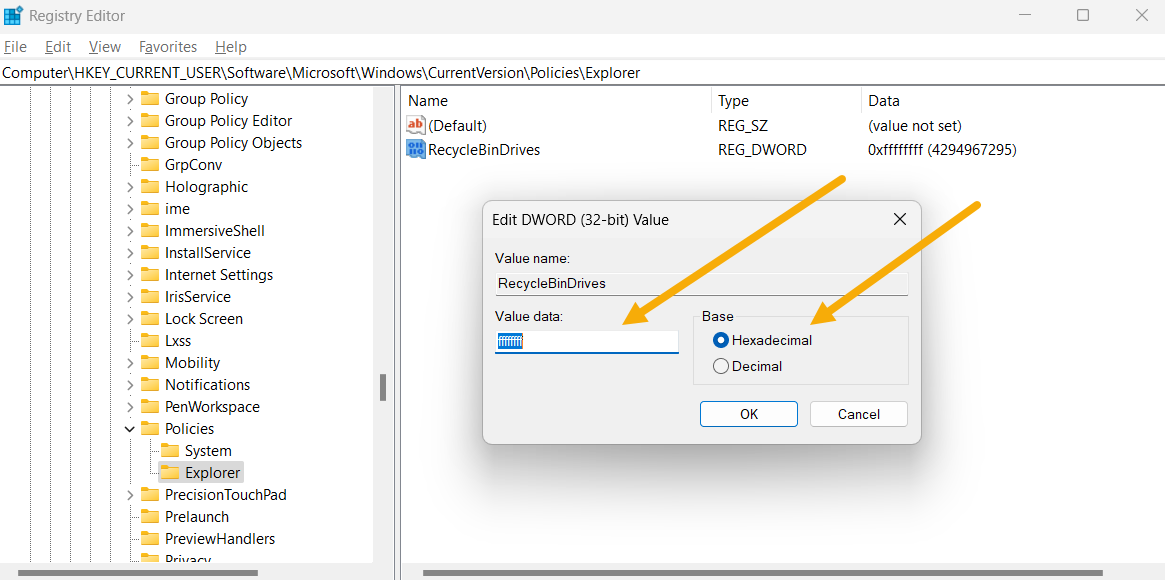Select the Explorer key folder icon

coord(170,472)
